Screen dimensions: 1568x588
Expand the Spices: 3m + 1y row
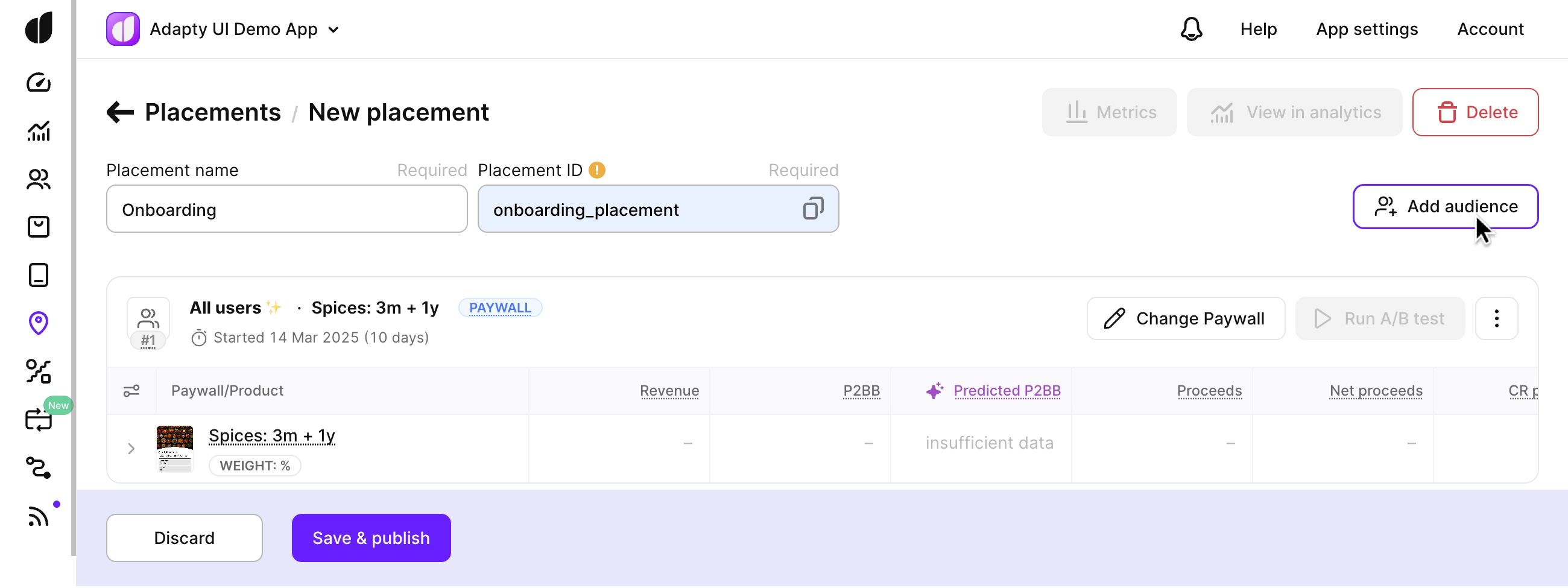point(131,449)
